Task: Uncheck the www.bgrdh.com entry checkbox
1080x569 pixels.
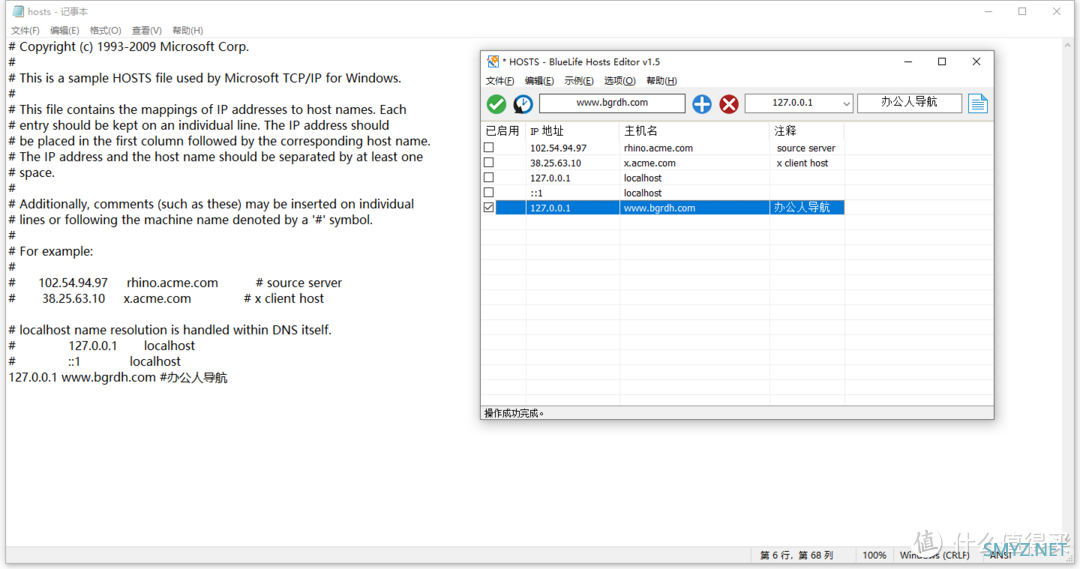Action: (489, 208)
